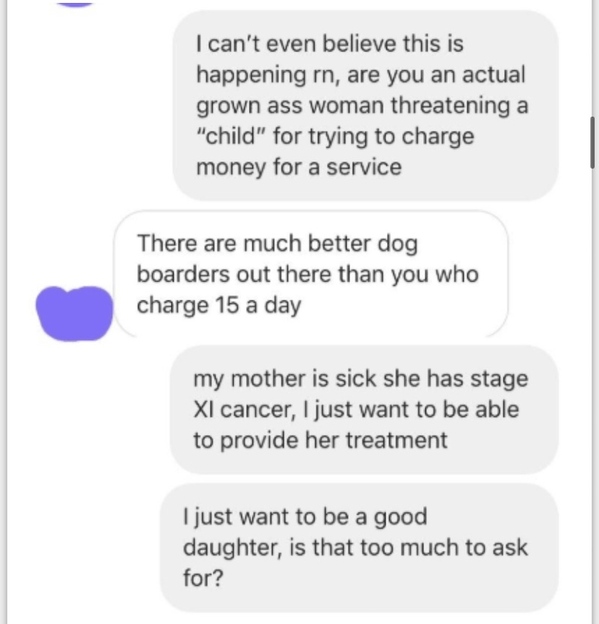Image resolution: width=599 pixels, height=624 pixels.
Task: Click the text "daughter, is that too much to ask"
Action: 355,548
